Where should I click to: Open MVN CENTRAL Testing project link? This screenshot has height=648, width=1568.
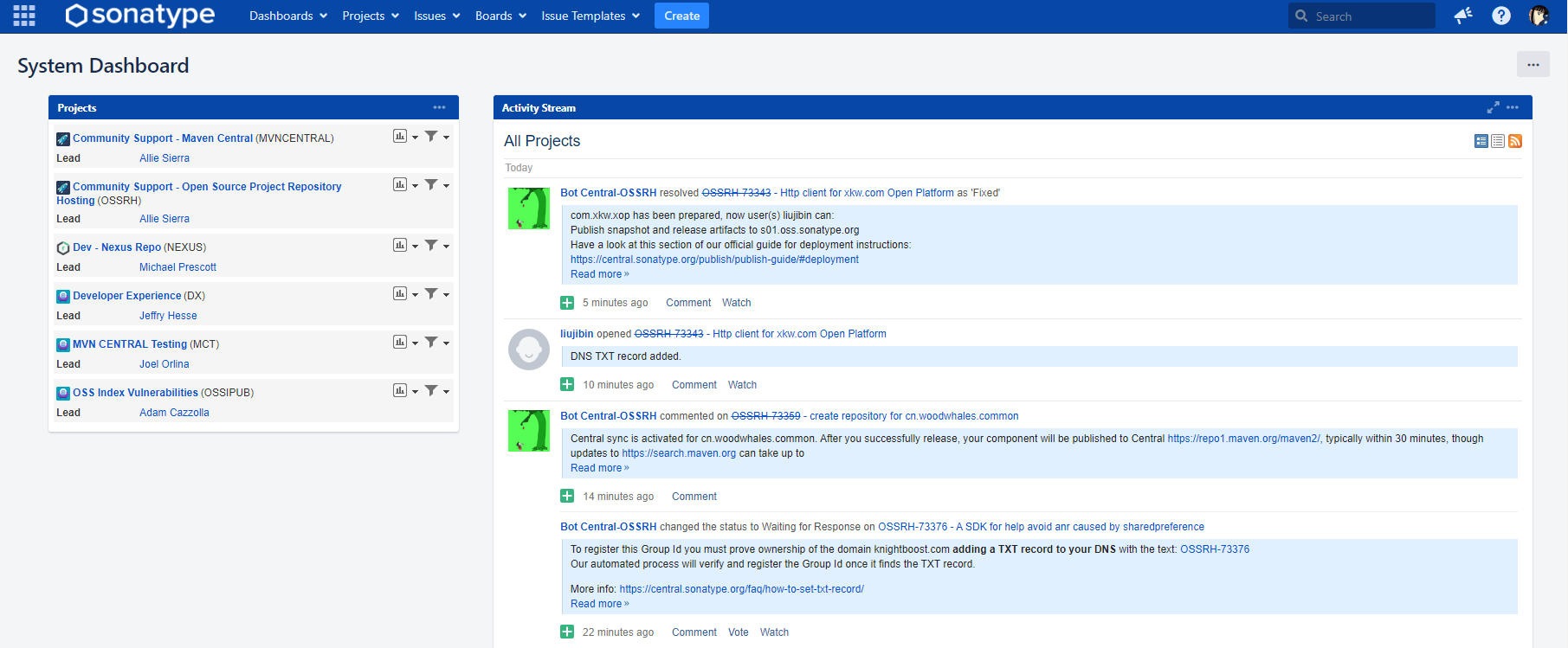(x=130, y=344)
